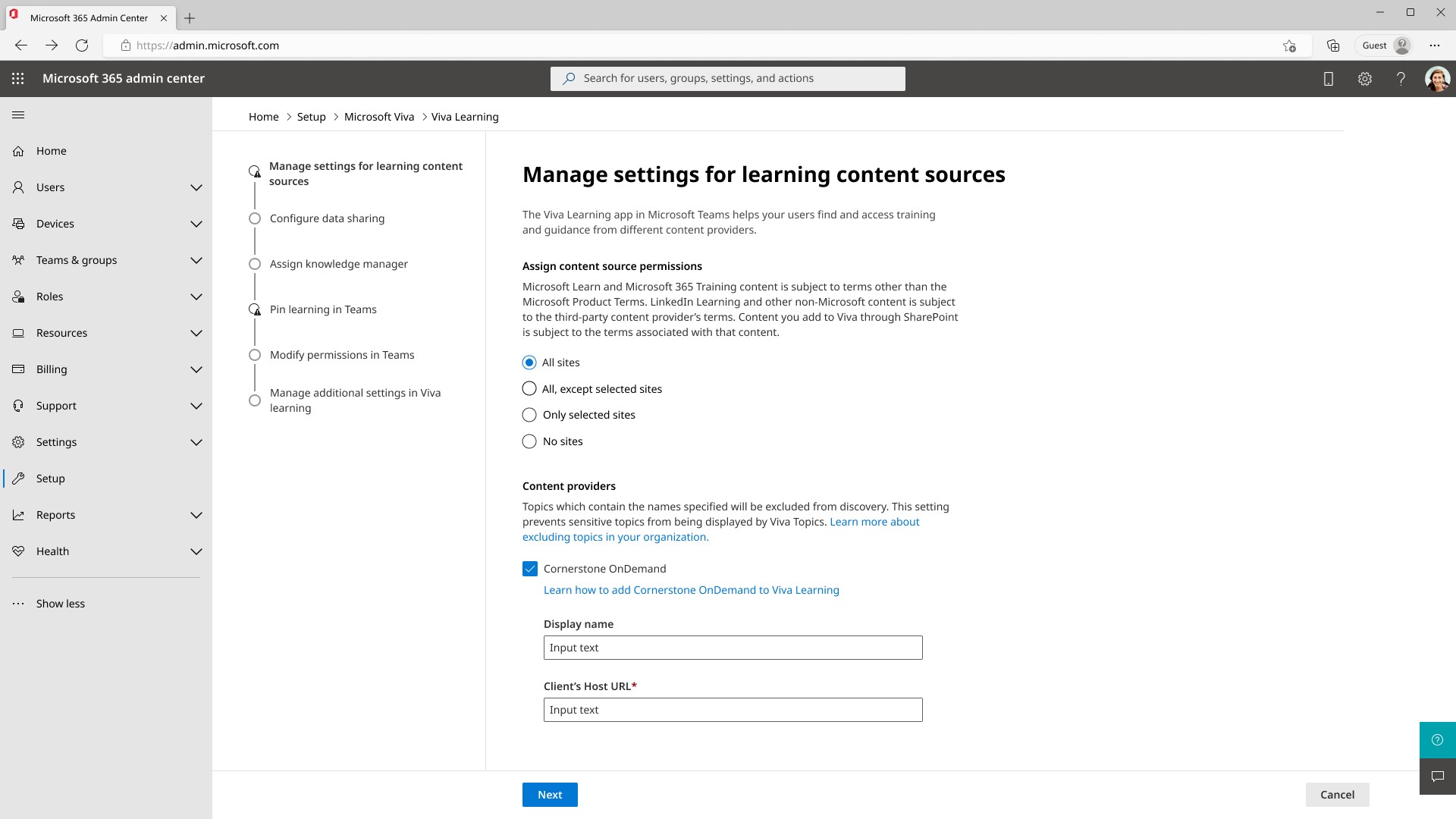Image resolution: width=1456 pixels, height=819 pixels.
Task: Open the settings gear in header
Action: point(1364,78)
